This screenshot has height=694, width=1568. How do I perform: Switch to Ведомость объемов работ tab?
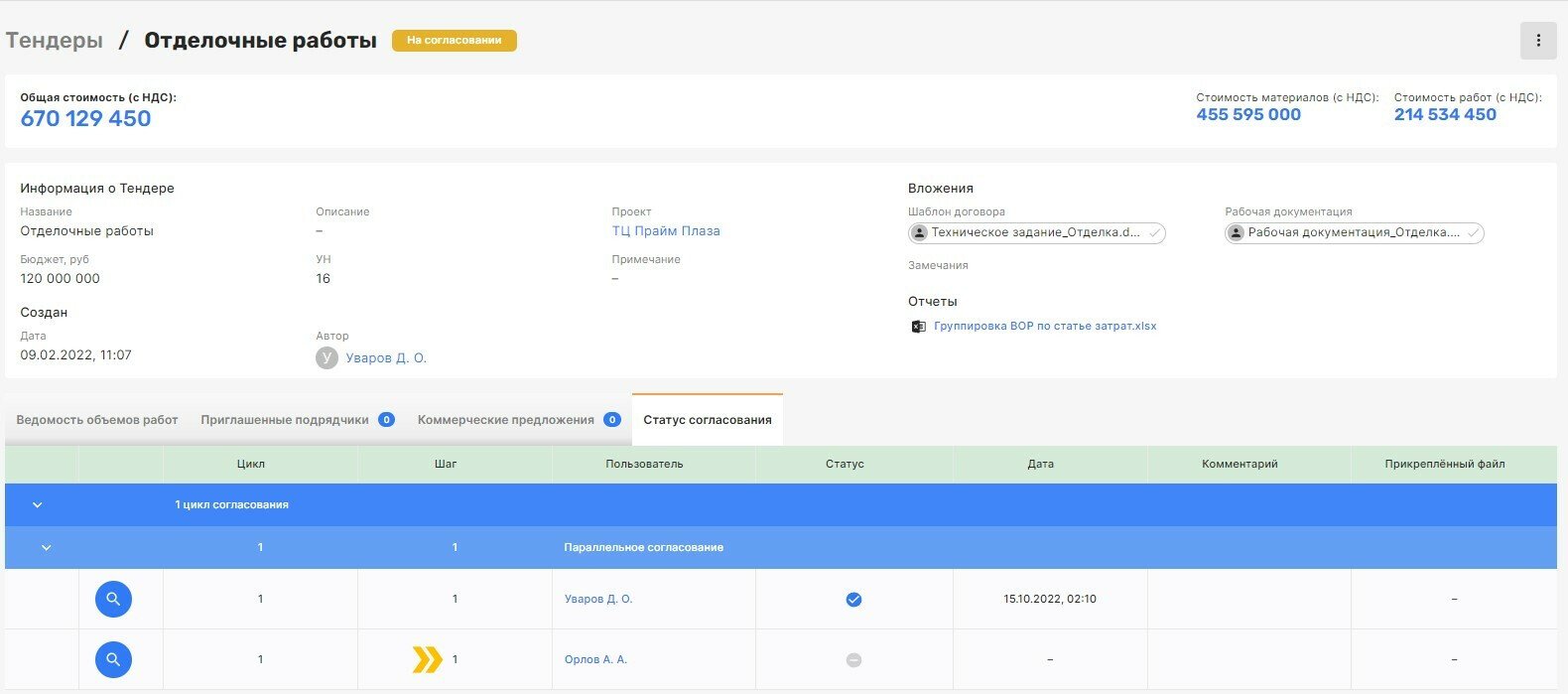coord(97,420)
